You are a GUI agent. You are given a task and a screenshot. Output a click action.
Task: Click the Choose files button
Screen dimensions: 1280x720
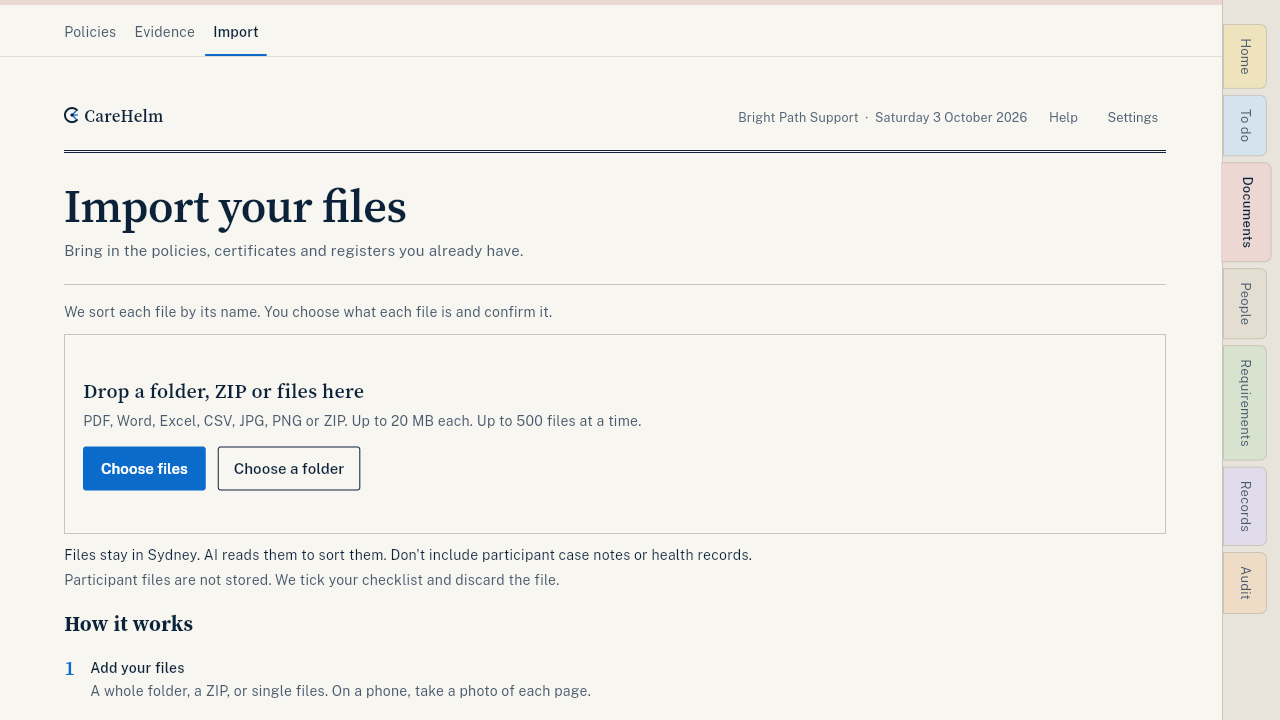point(144,469)
